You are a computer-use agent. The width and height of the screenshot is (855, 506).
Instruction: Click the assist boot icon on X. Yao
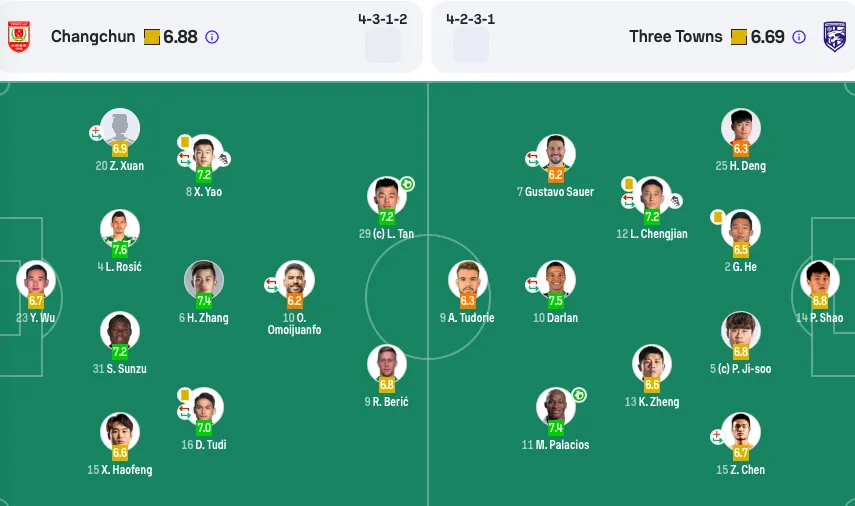click(224, 159)
